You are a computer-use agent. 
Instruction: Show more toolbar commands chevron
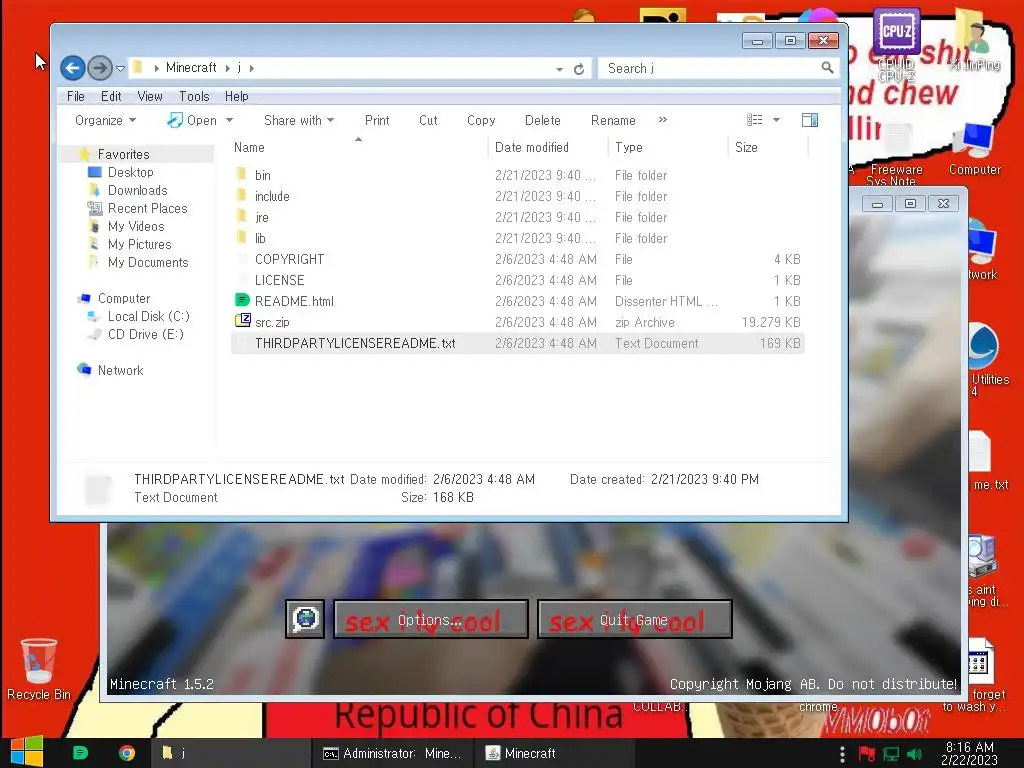pos(663,120)
